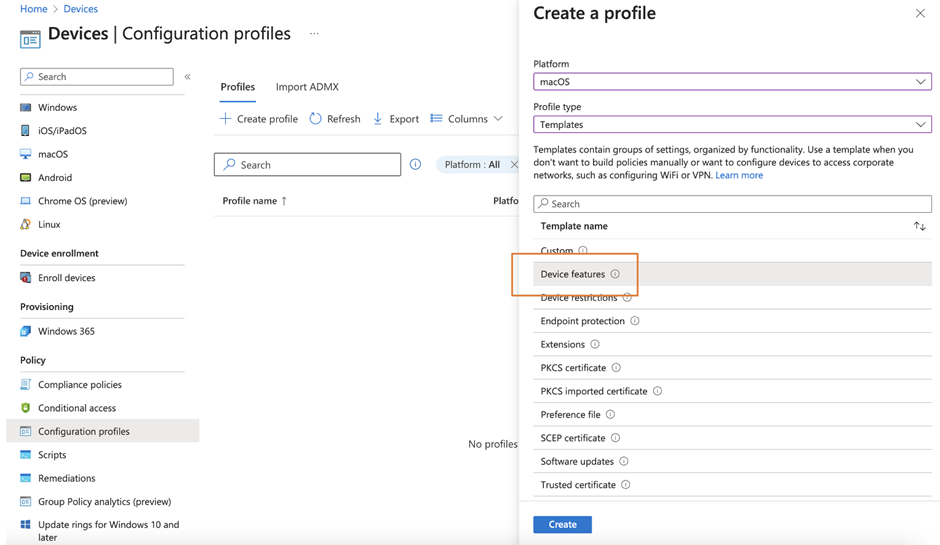
Task: Click the iOS/iPadOS device icon
Action: 25,131
